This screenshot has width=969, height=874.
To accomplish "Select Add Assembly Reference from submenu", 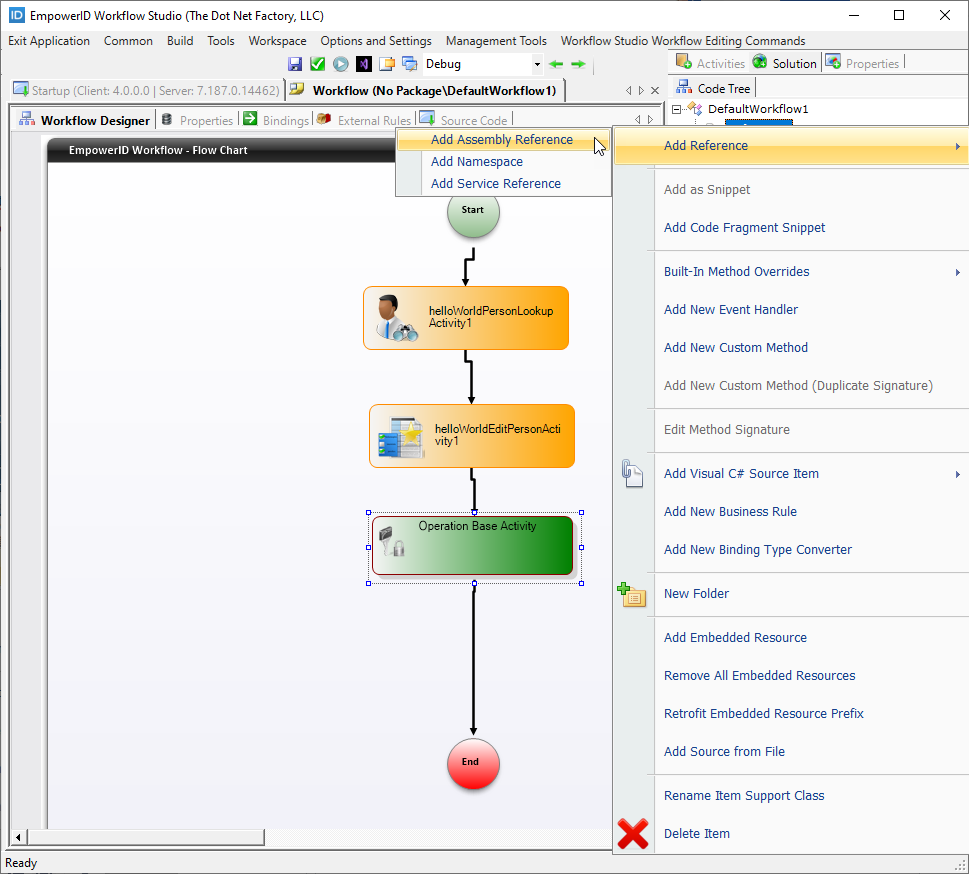I will (x=502, y=140).
